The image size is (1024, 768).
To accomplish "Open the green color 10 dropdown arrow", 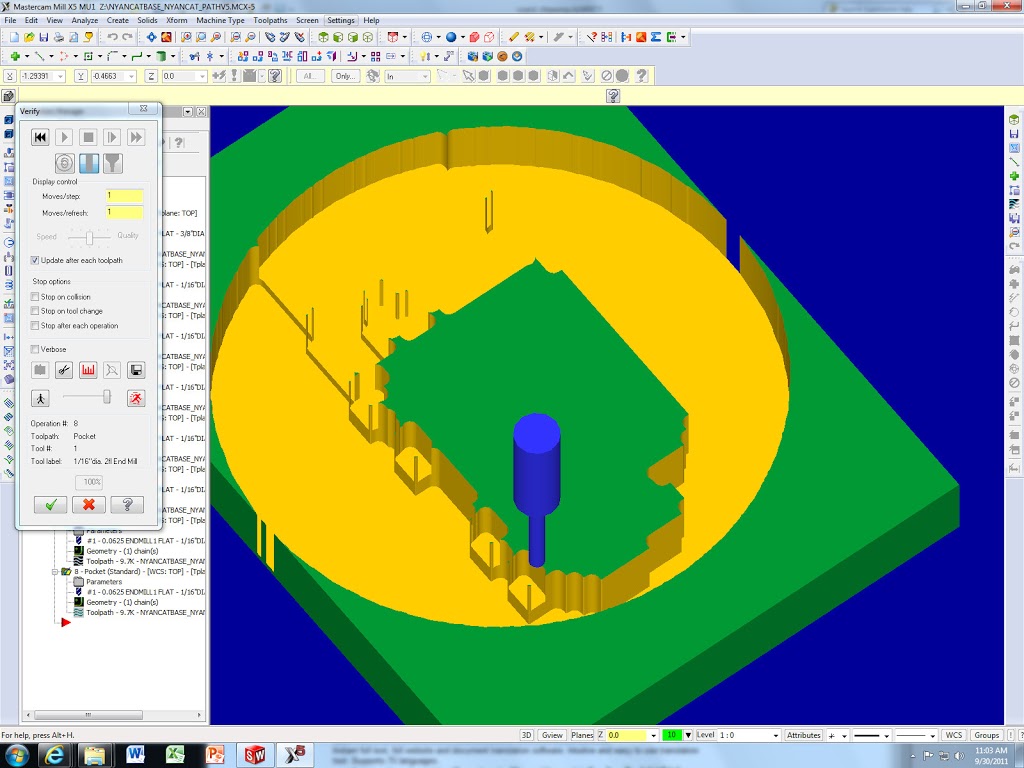I will (688, 735).
